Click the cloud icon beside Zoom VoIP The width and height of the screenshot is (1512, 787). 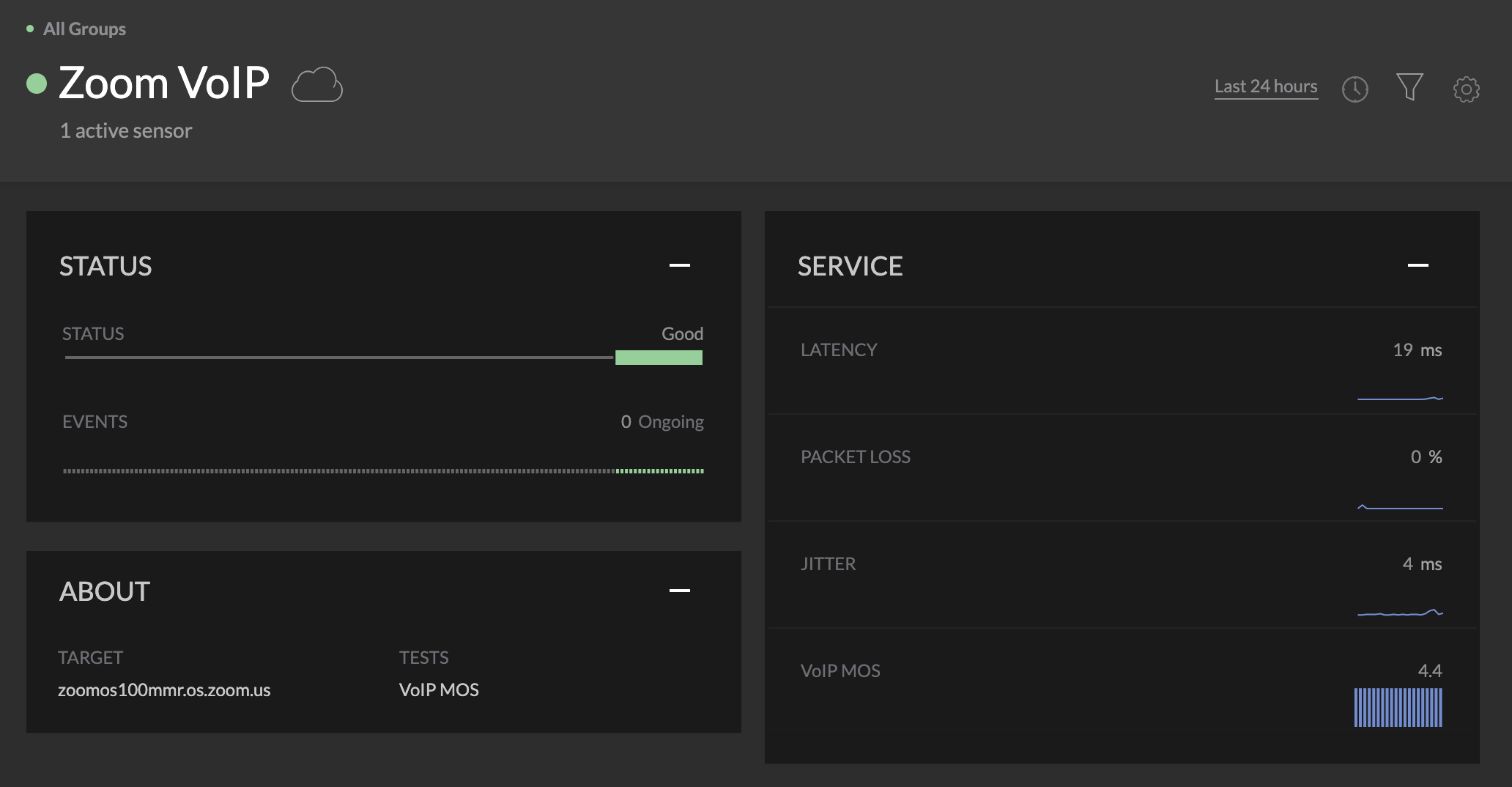[316, 84]
